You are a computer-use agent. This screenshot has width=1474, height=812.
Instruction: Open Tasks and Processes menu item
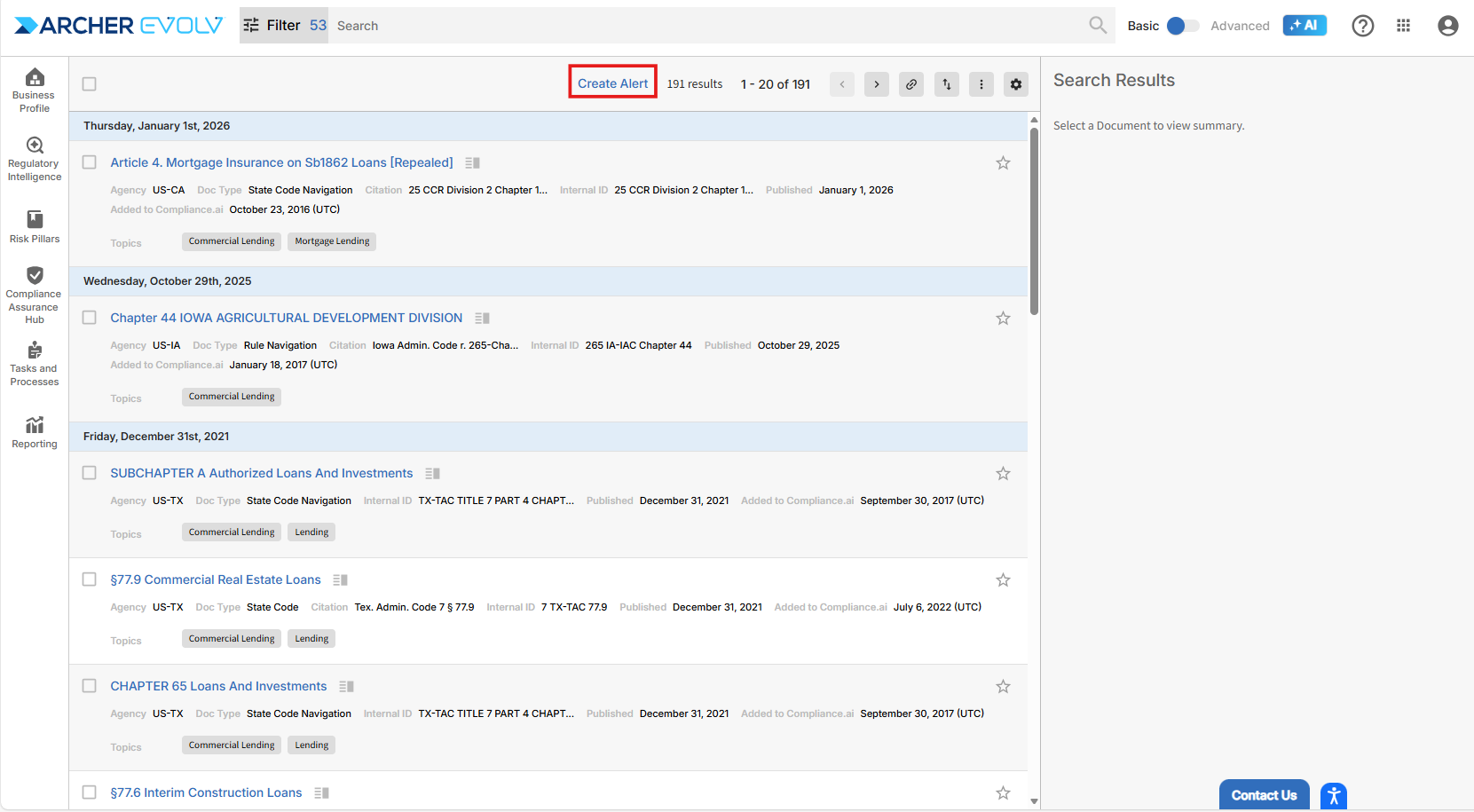(35, 364)
